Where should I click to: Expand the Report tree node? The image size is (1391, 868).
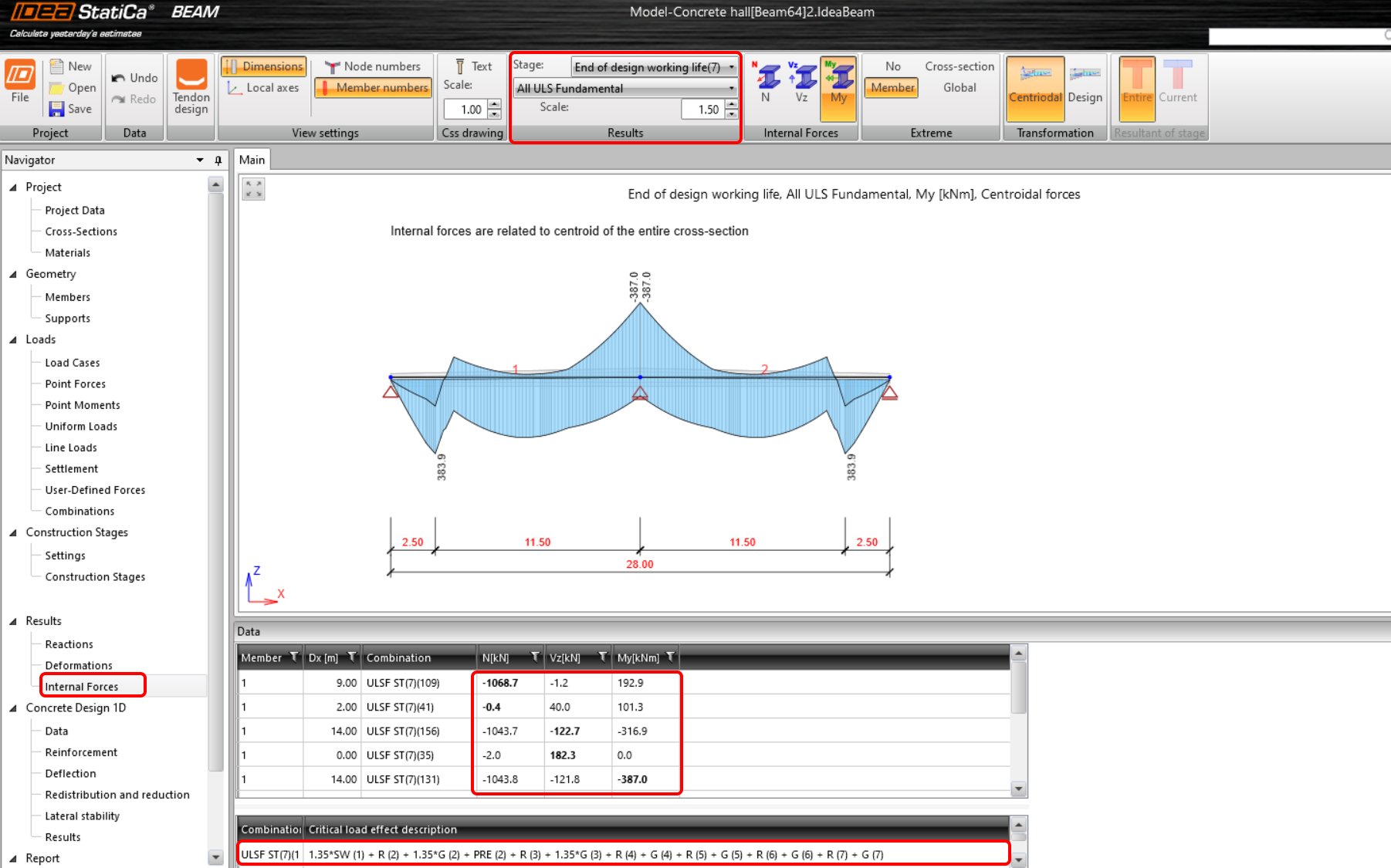point(13,859)
